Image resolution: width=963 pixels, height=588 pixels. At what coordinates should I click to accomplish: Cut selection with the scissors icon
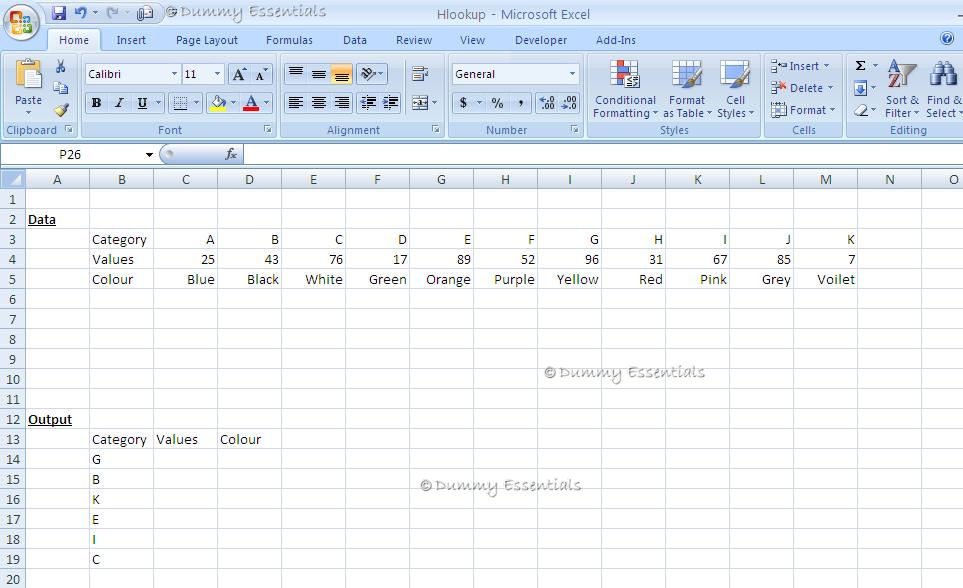click(x=60, y=66)
